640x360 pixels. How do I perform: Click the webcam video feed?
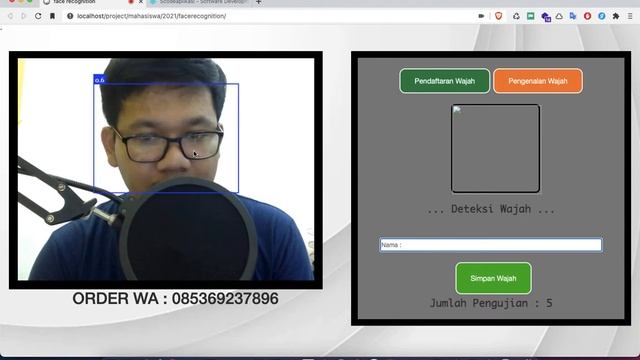pos(166,169)
